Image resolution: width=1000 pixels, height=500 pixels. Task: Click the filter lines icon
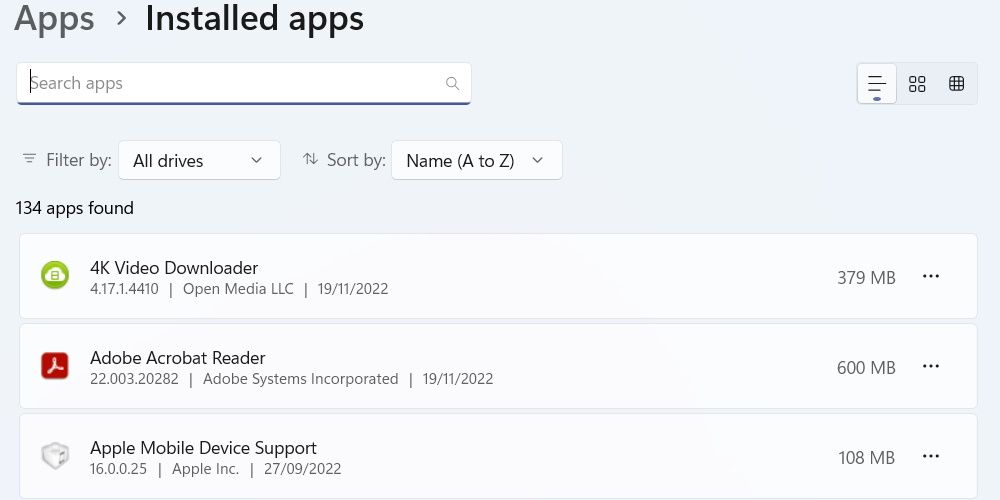(x=29, y=160)
